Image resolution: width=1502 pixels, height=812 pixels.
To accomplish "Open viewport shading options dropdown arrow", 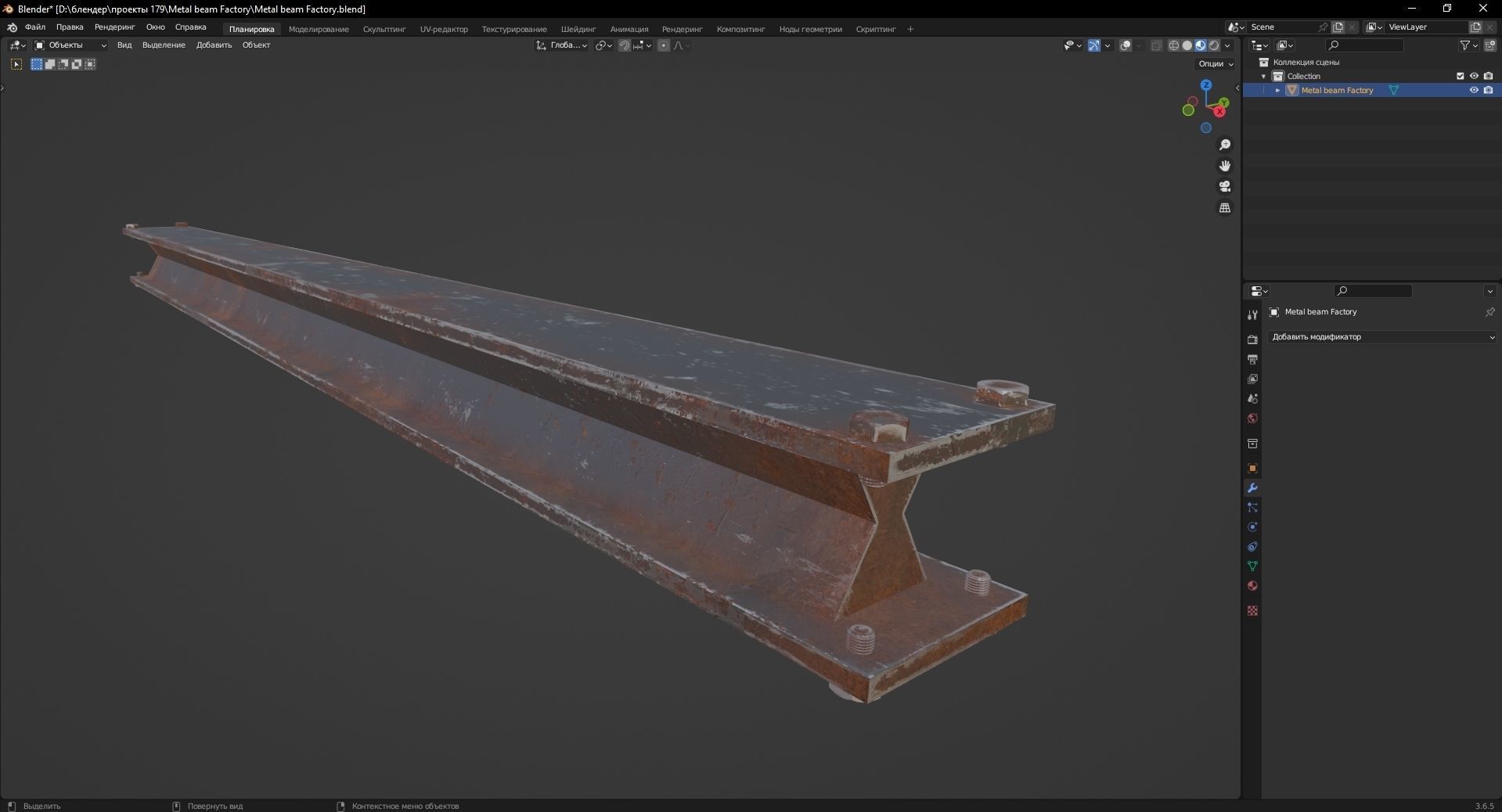I will coord(1227,45).
